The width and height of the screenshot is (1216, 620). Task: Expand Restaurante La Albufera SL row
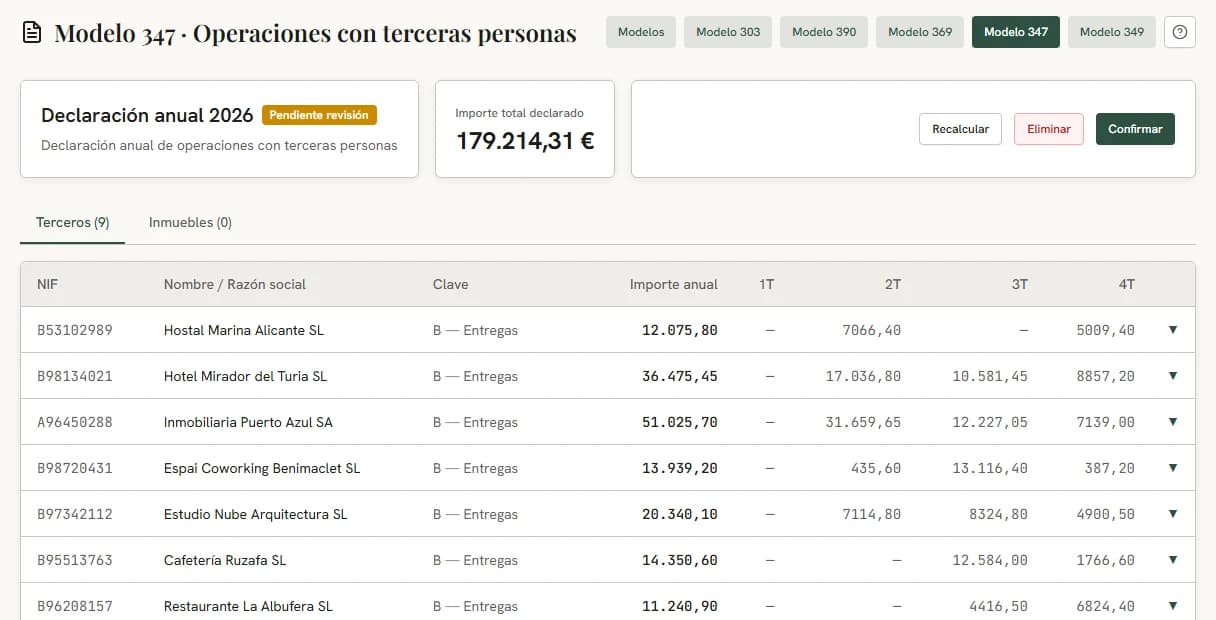point(1173,606)
